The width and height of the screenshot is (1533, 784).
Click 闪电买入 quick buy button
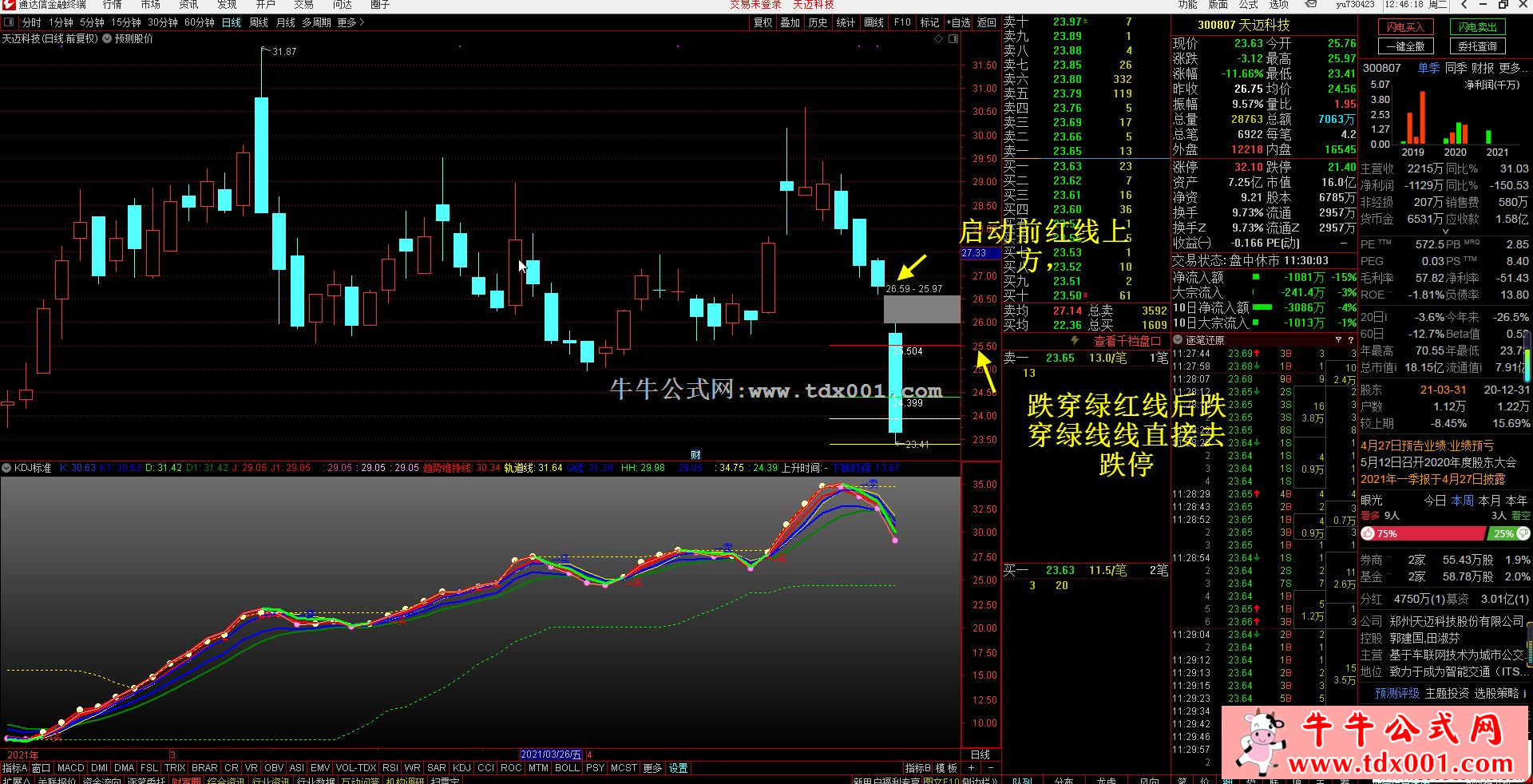(1405, 27)
